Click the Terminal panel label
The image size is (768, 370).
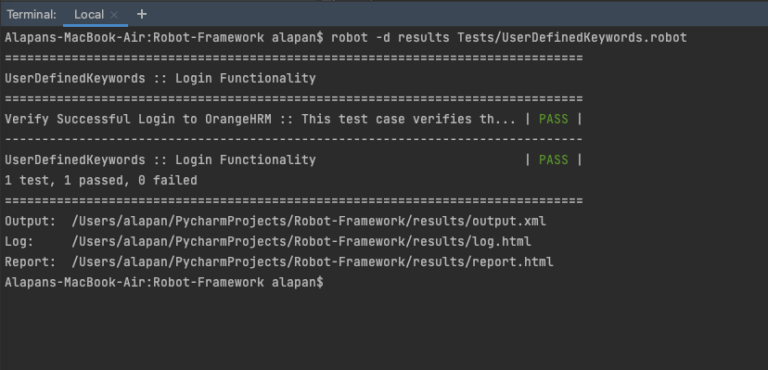click(31, 15)
